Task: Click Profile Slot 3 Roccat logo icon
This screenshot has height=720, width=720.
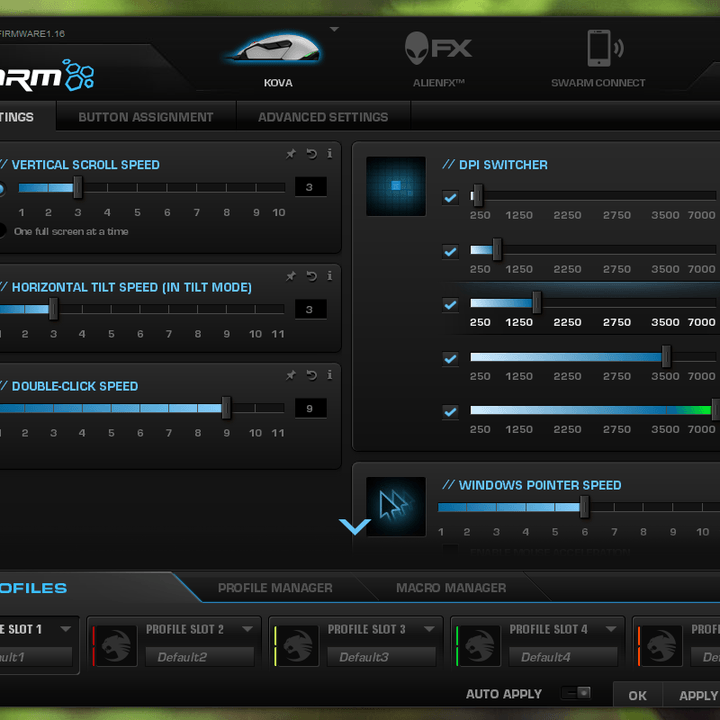Action: (296, 646)
